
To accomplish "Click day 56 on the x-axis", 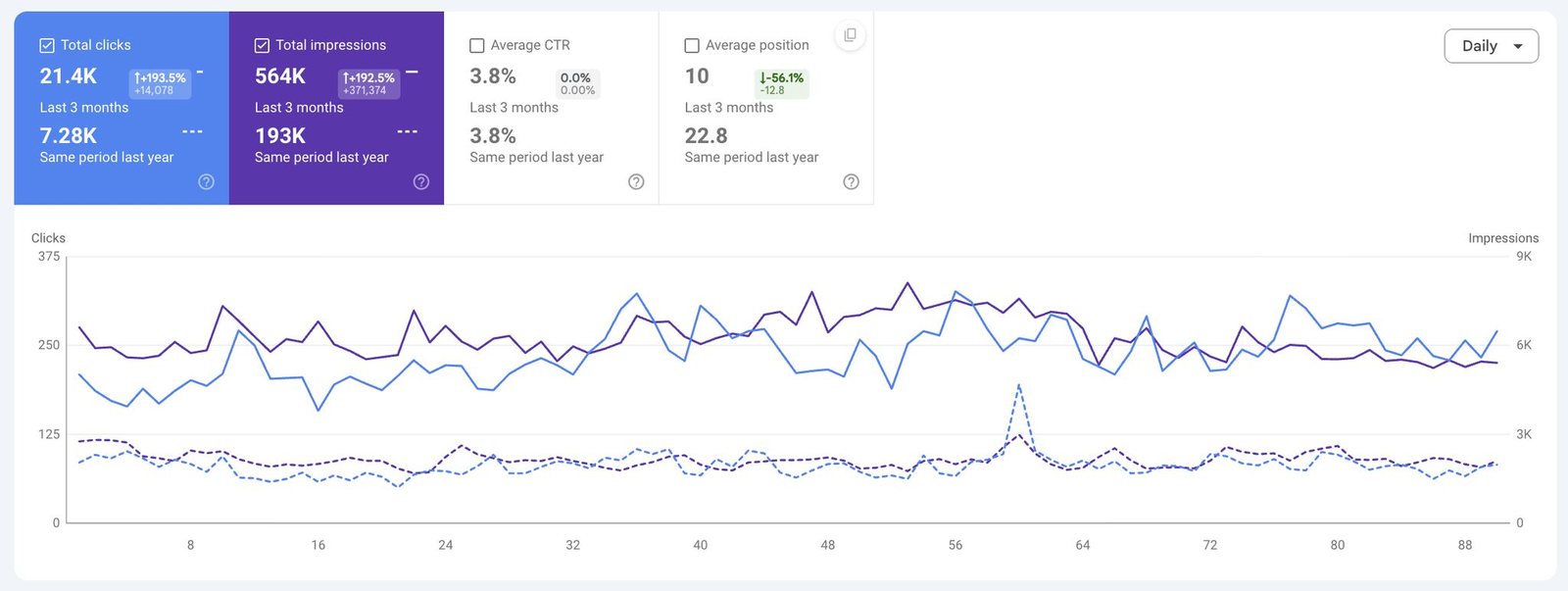I will pos(955,545).
